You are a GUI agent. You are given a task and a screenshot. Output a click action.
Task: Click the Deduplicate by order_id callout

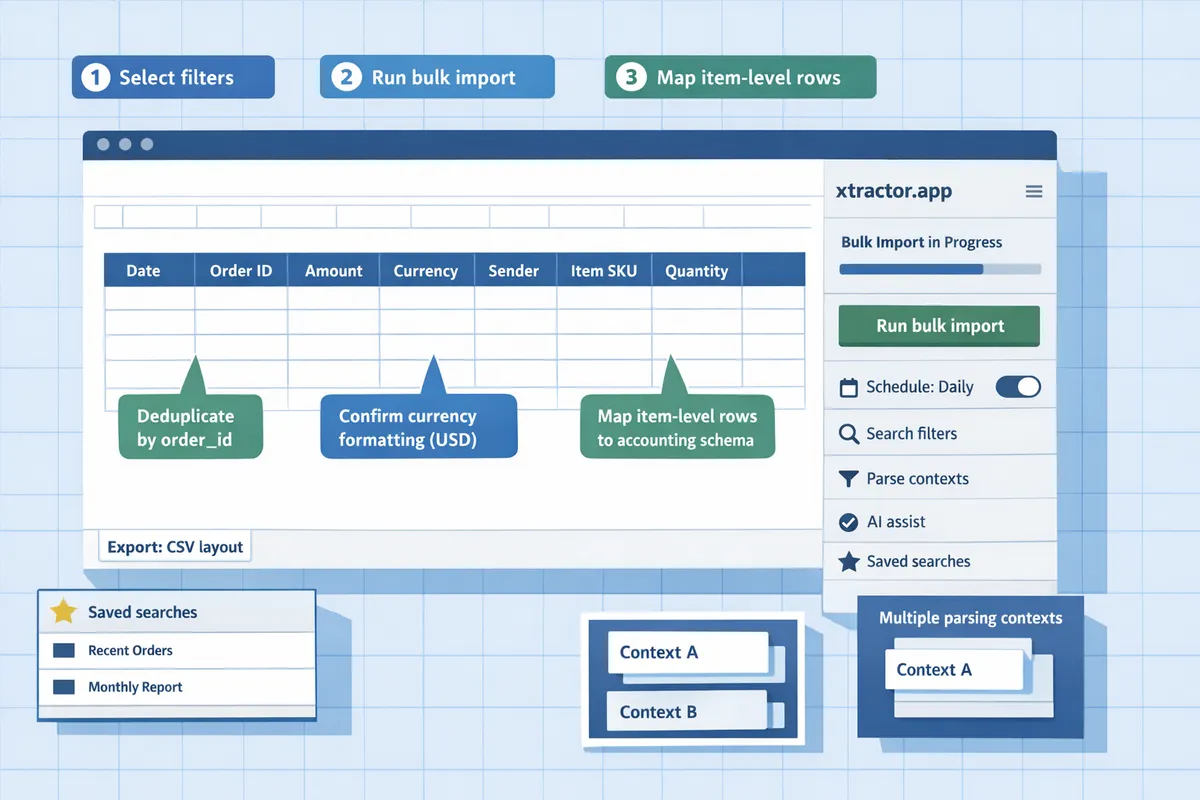pyautogui.click(x=190, y=427)
